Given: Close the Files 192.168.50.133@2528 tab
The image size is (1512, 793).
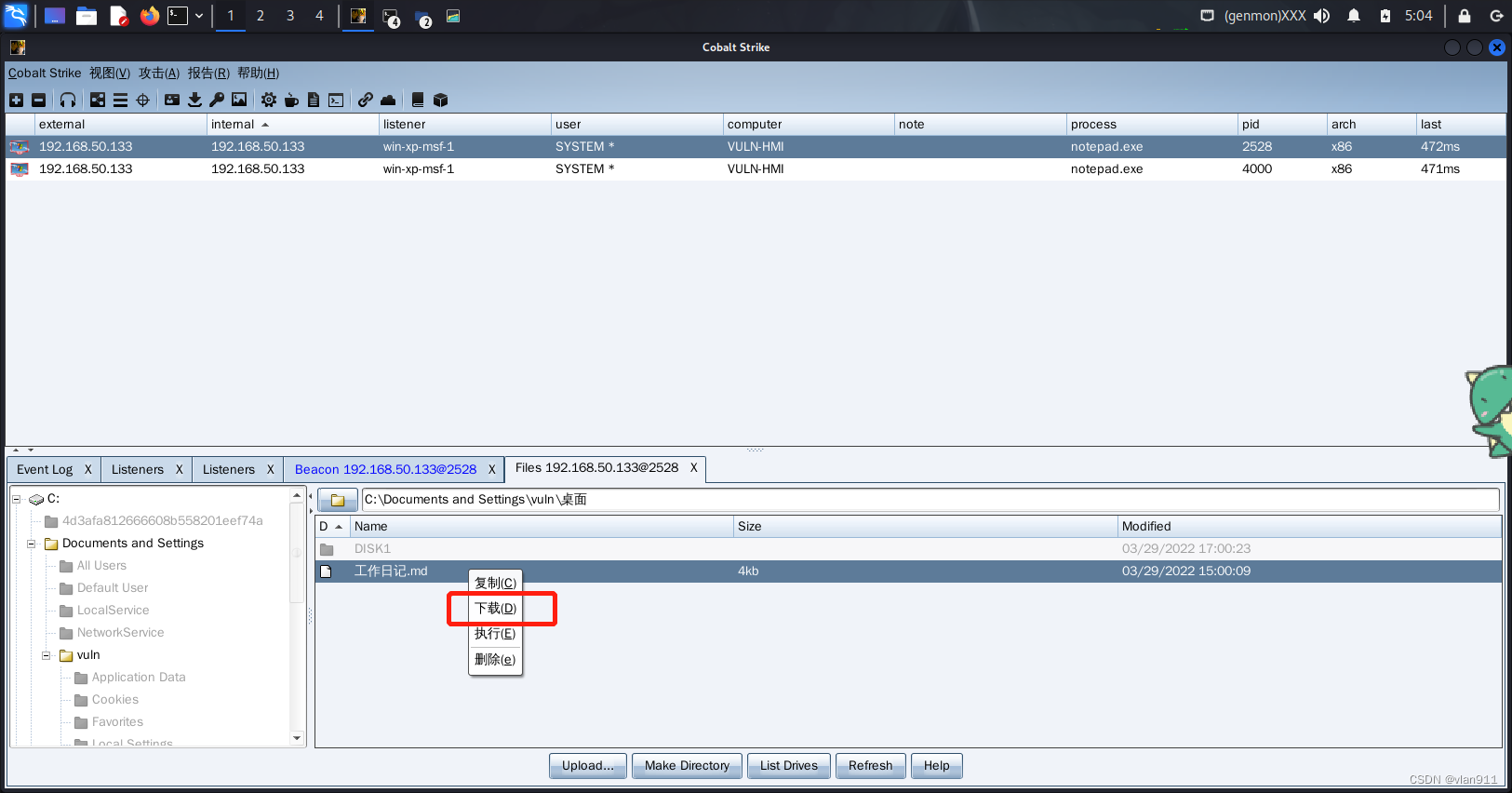Looking at the screenshot, I should [693, 468].
